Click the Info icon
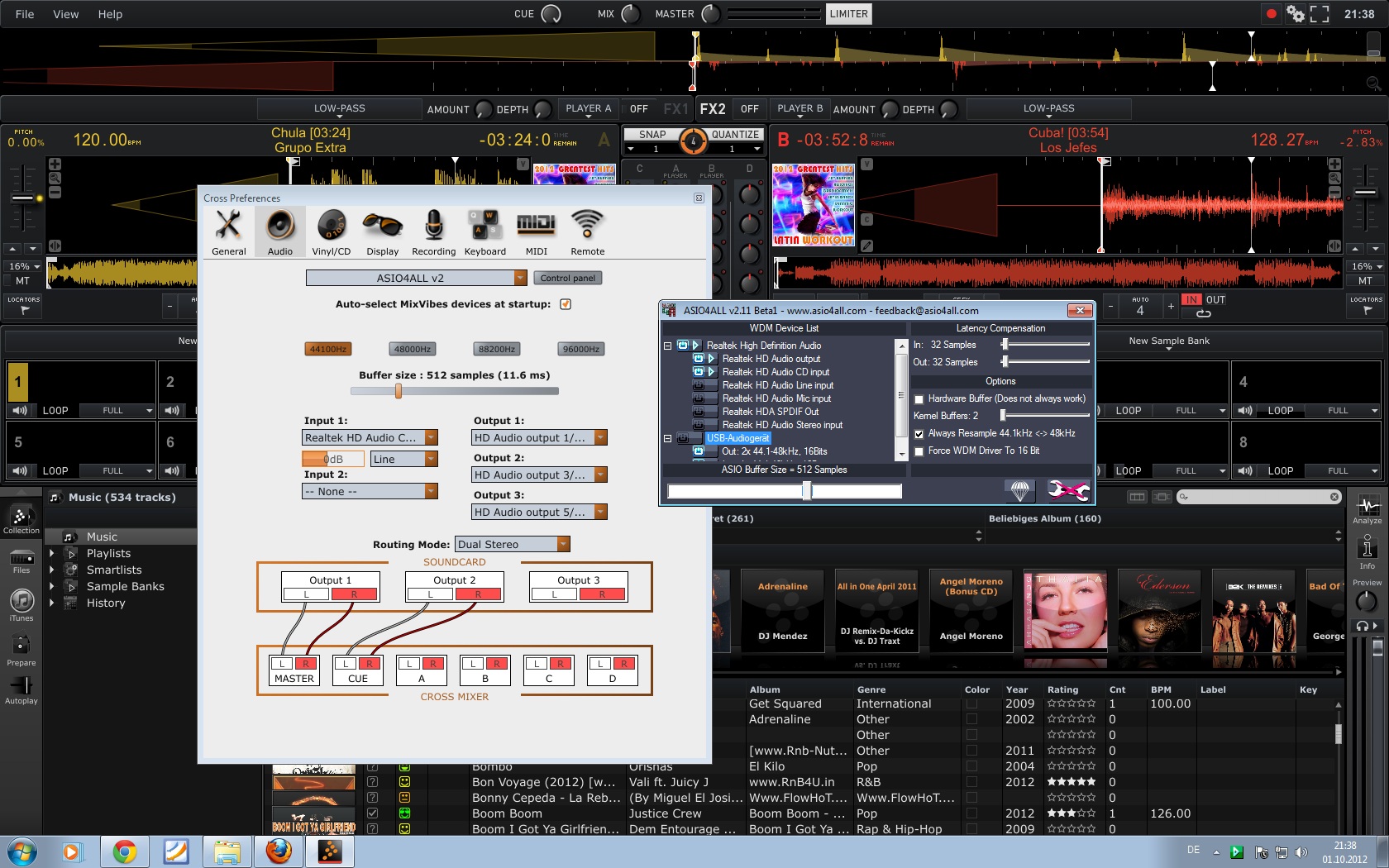This screenshot has height=868, width=1389. 1368,552
